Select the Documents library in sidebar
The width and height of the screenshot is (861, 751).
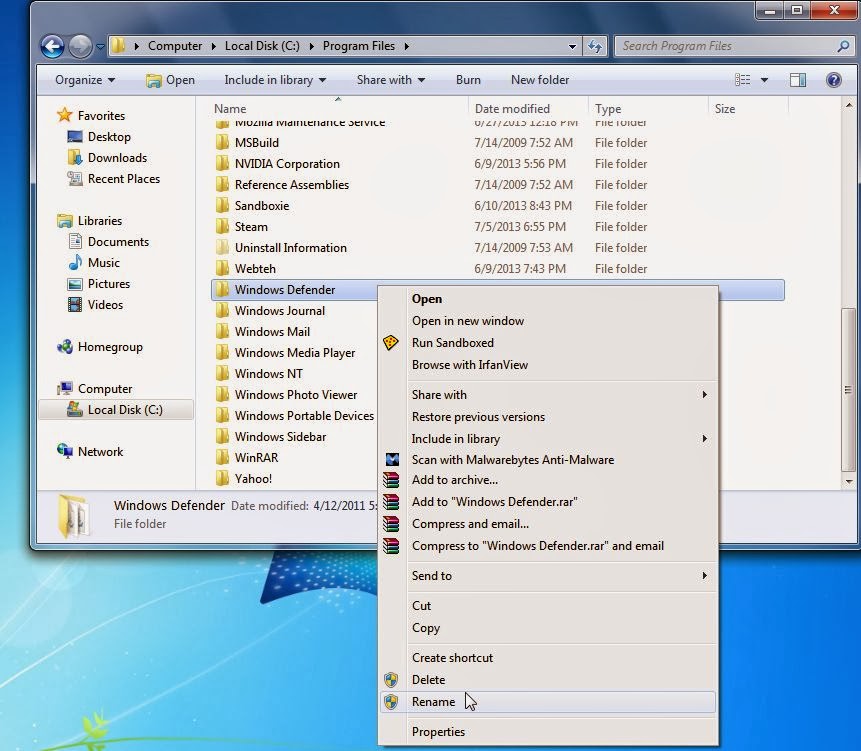[x=118, y=242]
